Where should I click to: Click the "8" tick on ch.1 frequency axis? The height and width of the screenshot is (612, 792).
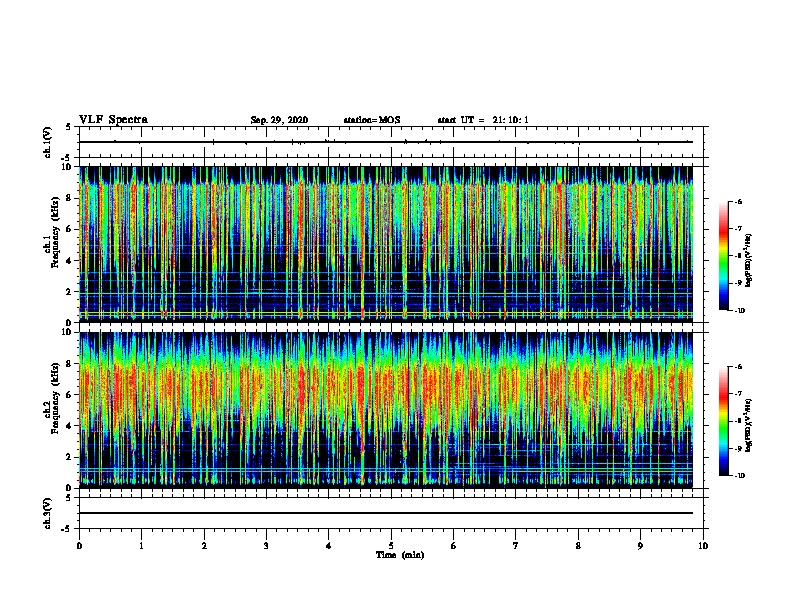click(x=70, y=198)
